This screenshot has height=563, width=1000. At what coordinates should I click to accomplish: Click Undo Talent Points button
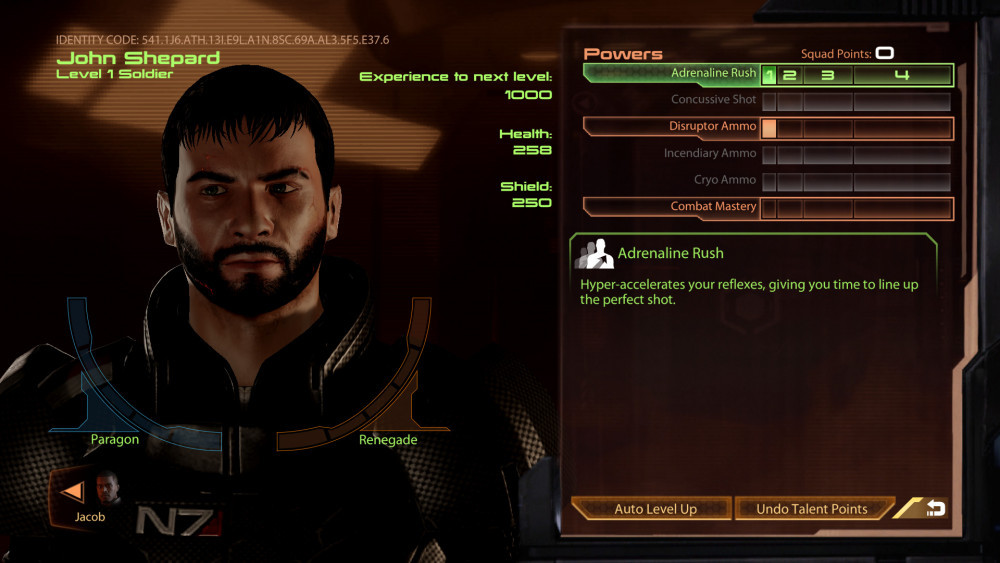[813, 509]
